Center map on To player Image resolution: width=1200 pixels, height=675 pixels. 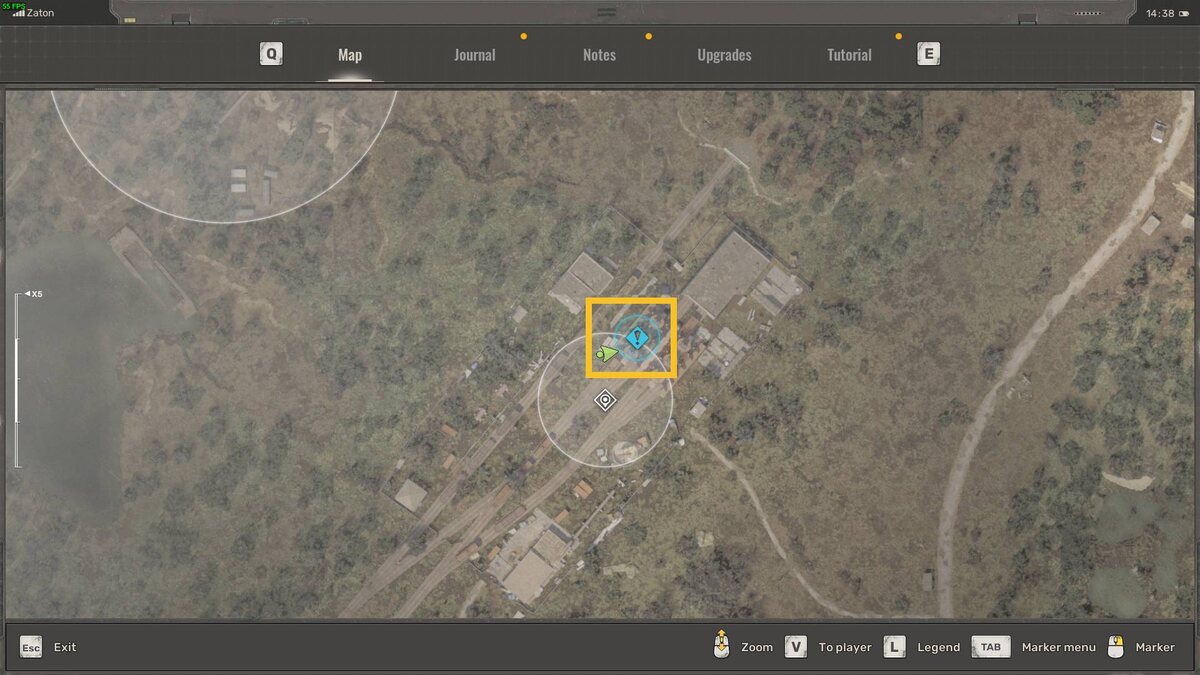pos(845,647)
